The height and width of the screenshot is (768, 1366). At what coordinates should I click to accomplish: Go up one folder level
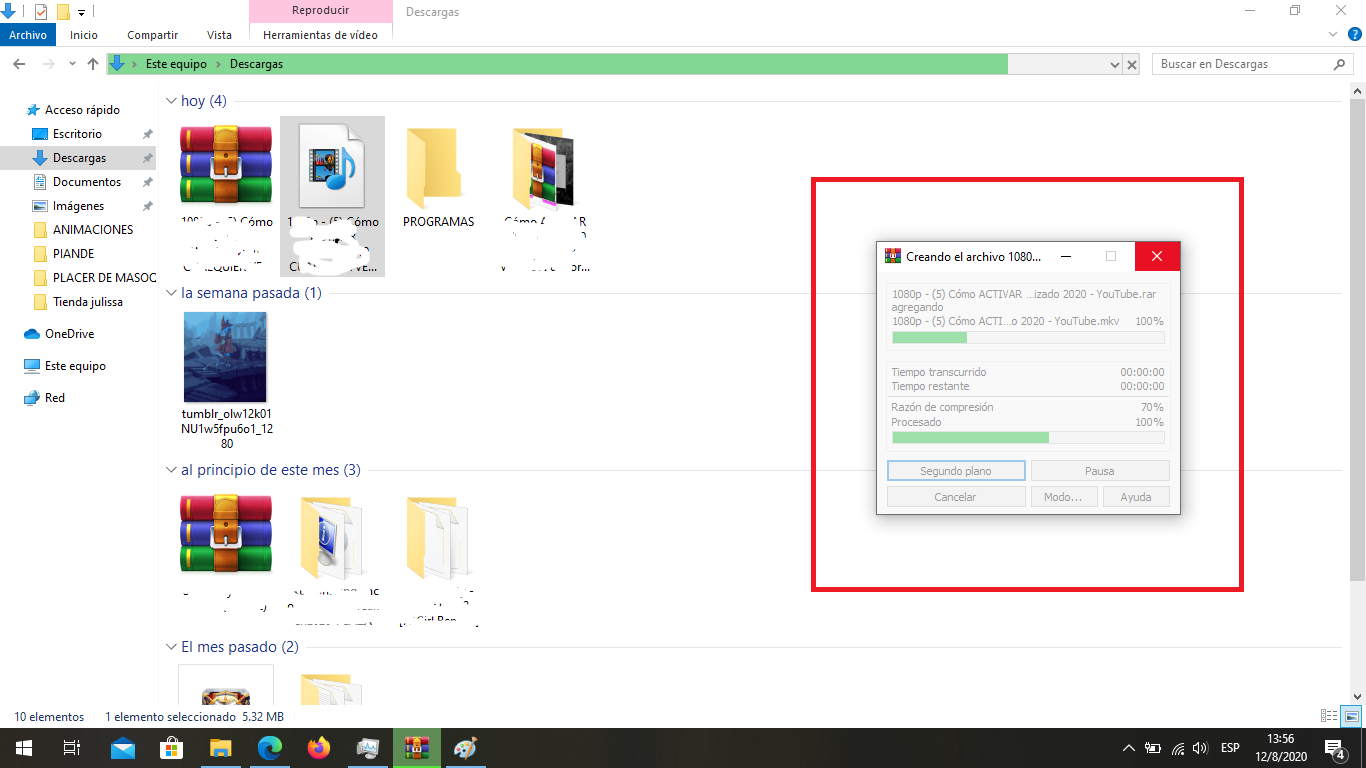click(93, 64)
